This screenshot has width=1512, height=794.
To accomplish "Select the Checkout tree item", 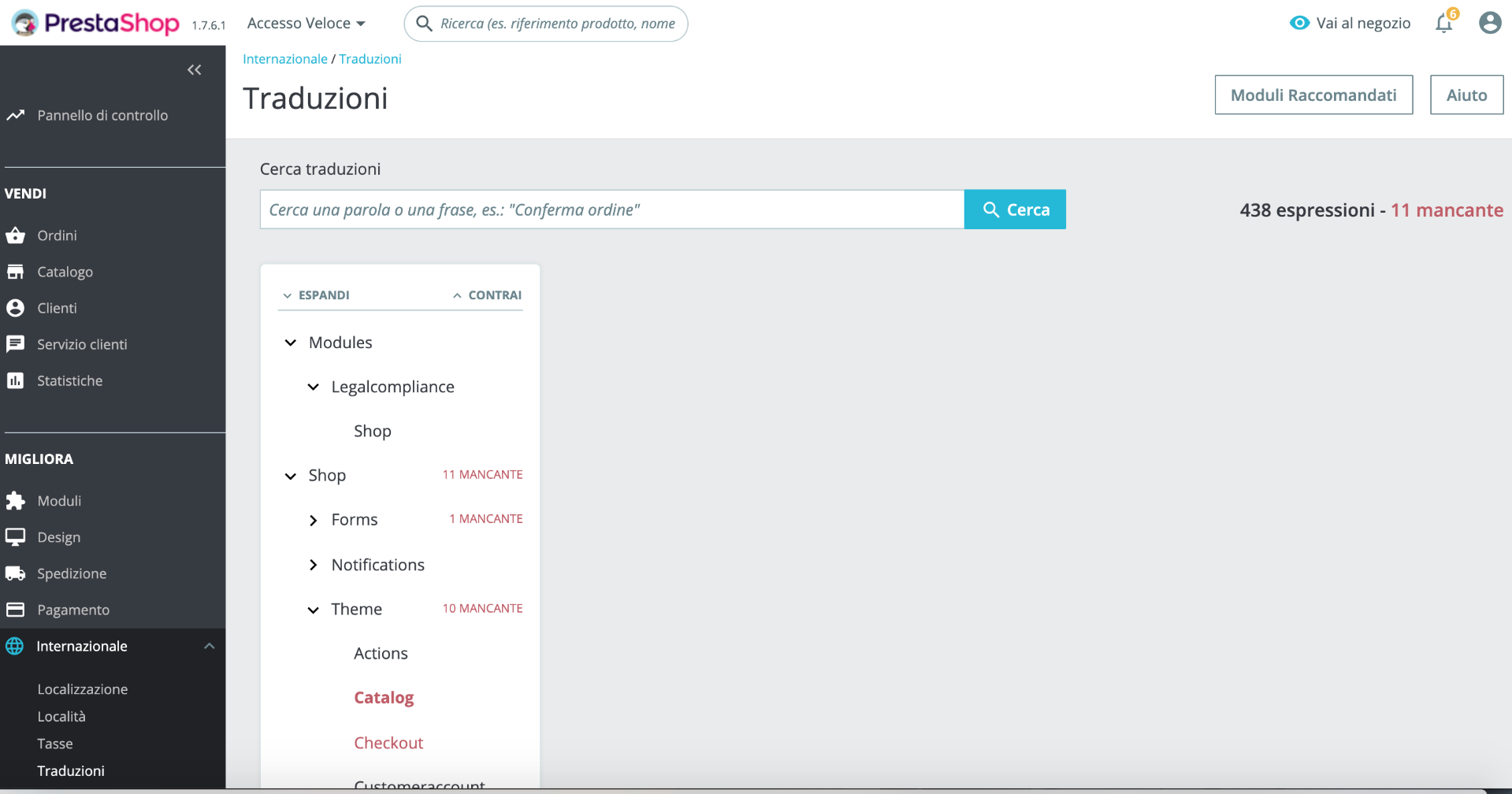I will tap(388, 743).
